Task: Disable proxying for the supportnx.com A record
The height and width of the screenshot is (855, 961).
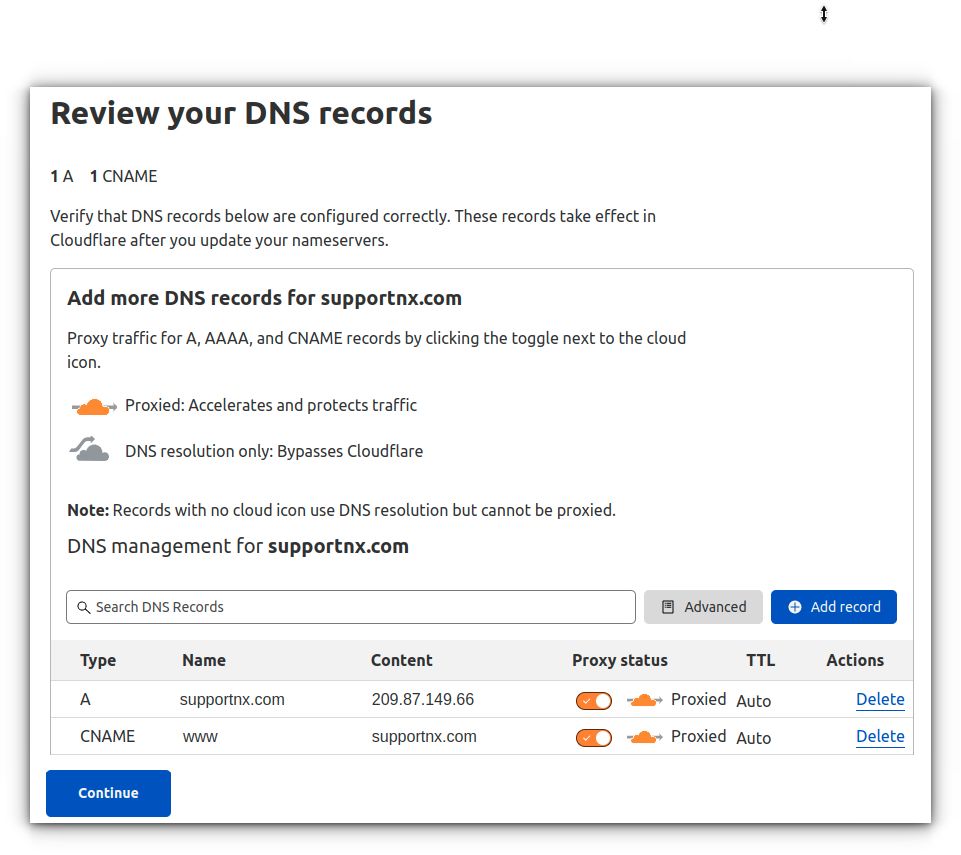Action: [x=593, y=700]
